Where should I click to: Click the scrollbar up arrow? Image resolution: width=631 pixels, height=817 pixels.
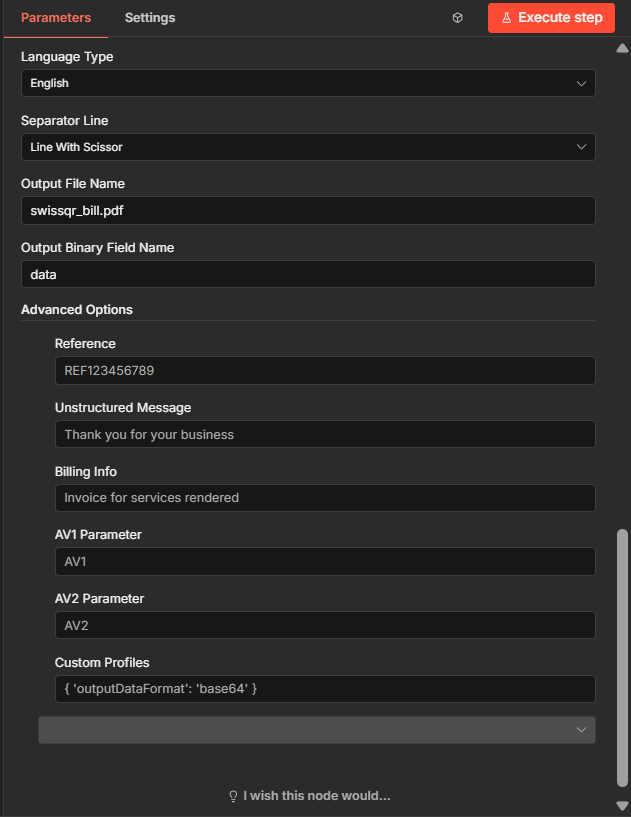623,47
